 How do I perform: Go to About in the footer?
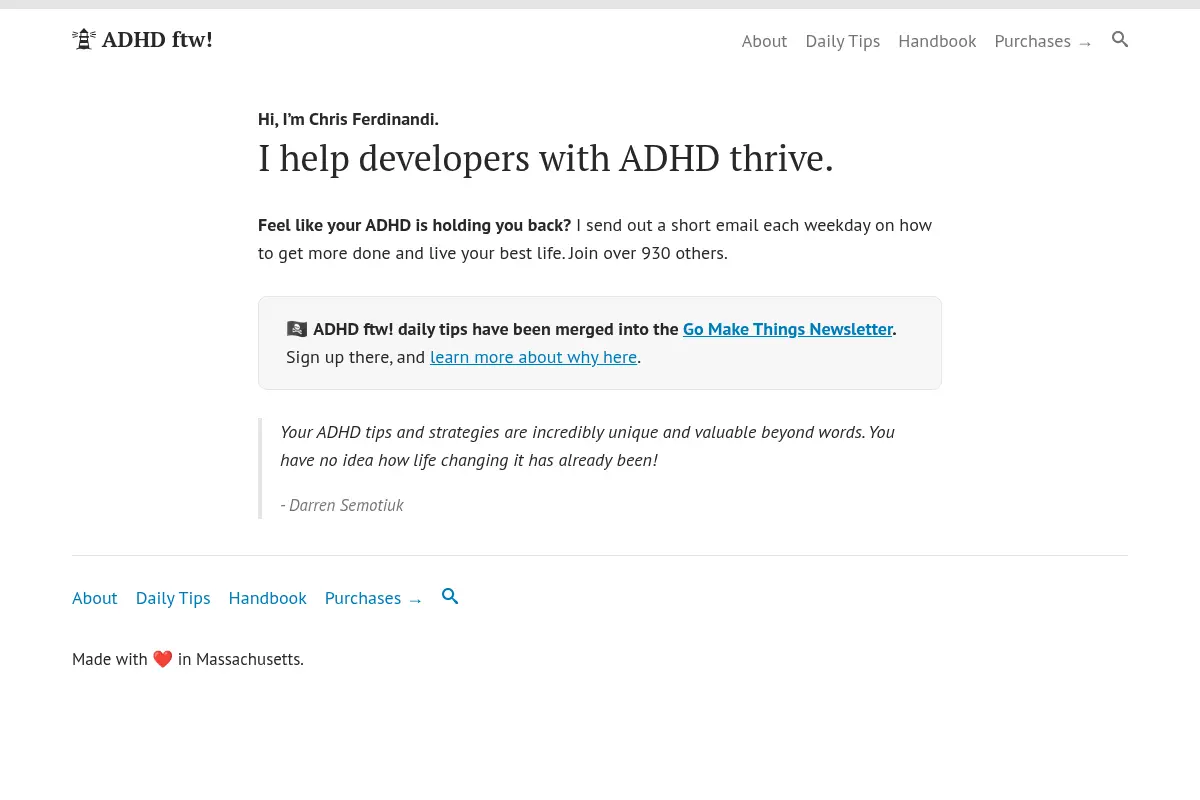95,598
